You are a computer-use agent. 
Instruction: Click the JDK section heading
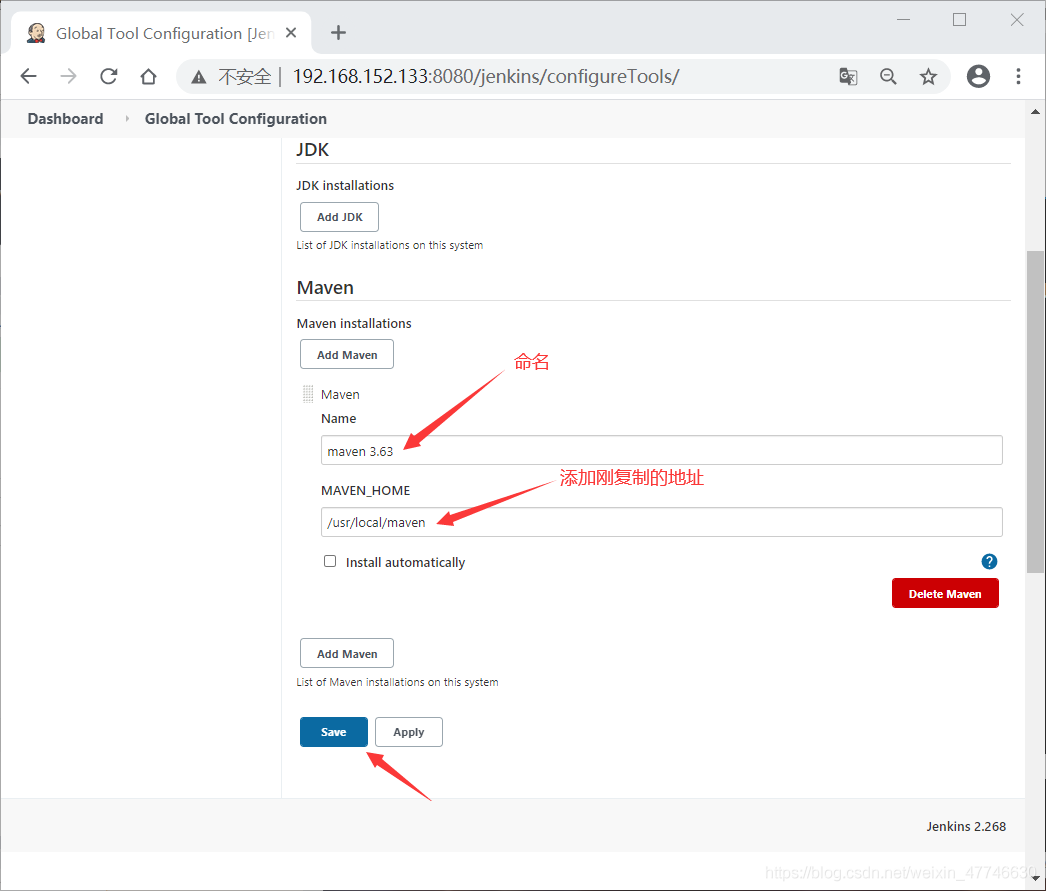point(312,149)
